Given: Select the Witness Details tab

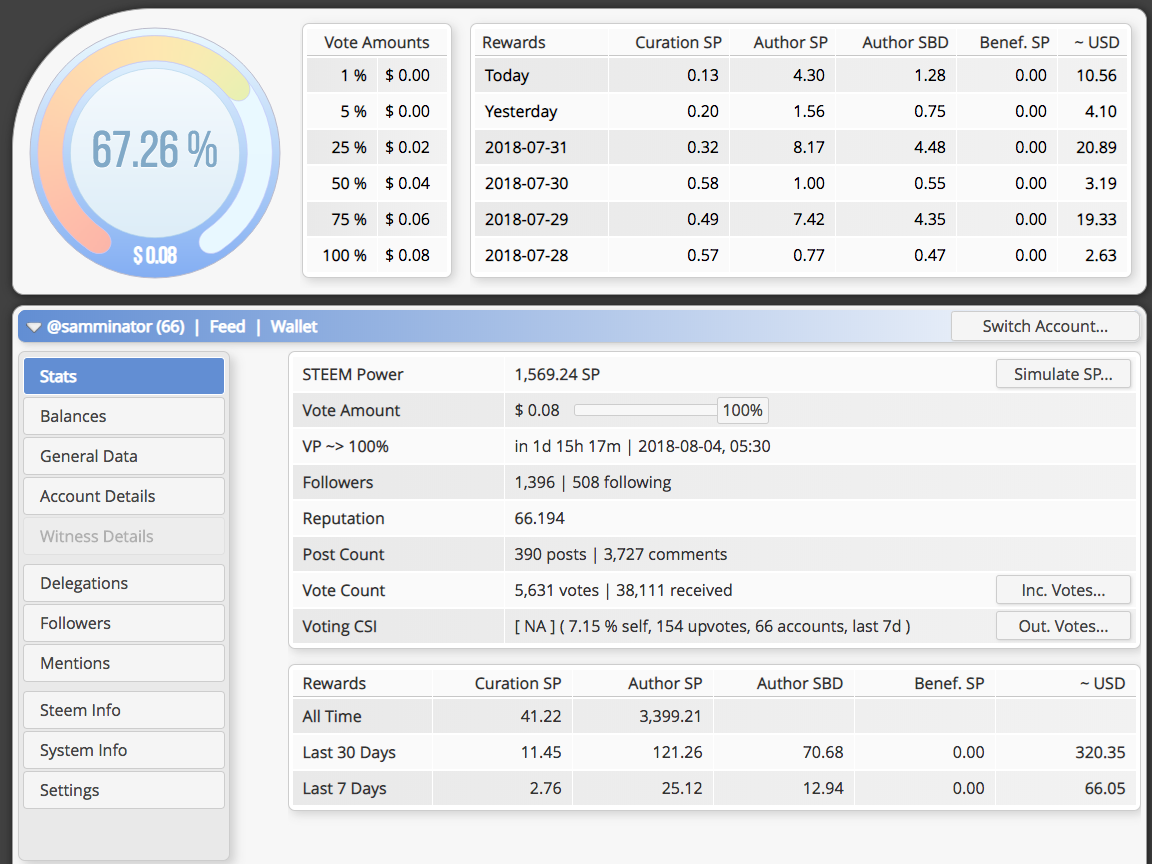Looking at the screenshot, I should [124, 536].
